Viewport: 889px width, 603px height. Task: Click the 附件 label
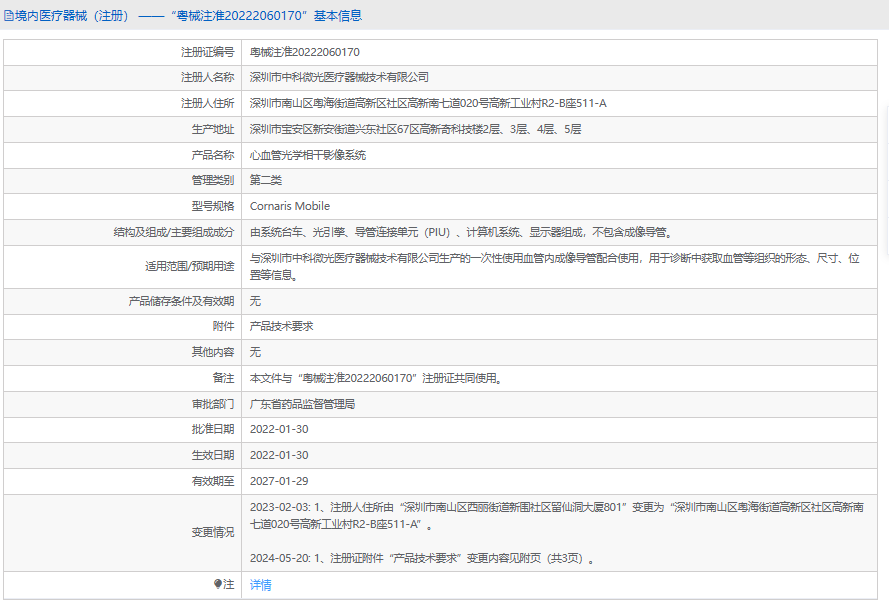click(x=223, y=326)
